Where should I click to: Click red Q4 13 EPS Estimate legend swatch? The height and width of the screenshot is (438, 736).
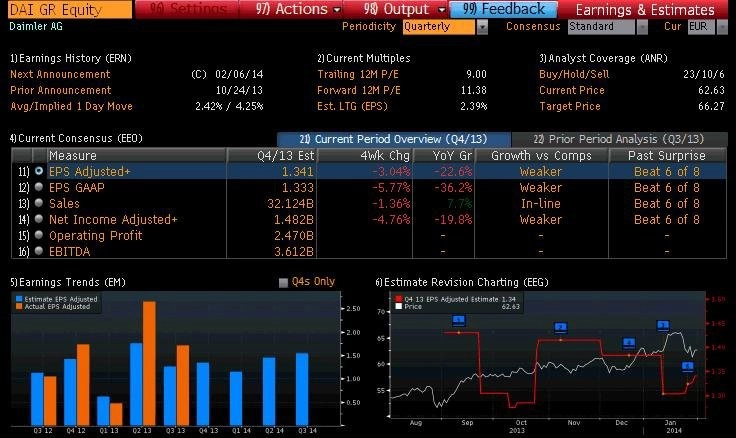click(399, 299)
